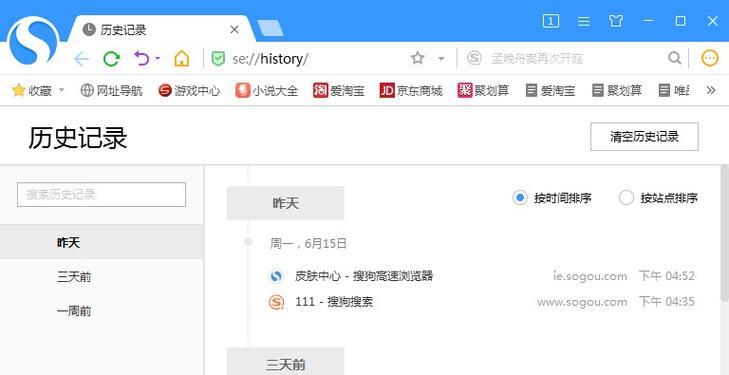Viewport: 729px width, 375px height.
Task: Click the purple undo closed tab icon
Action: pyautogui.click(x=141, y=59)
